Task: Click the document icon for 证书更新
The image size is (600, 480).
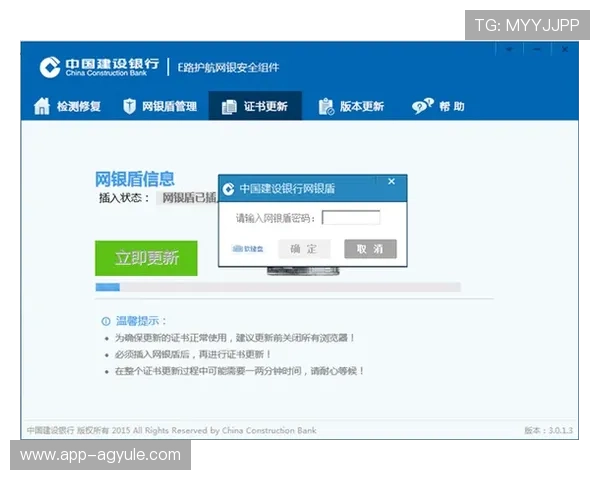Action: click(229, 107)
